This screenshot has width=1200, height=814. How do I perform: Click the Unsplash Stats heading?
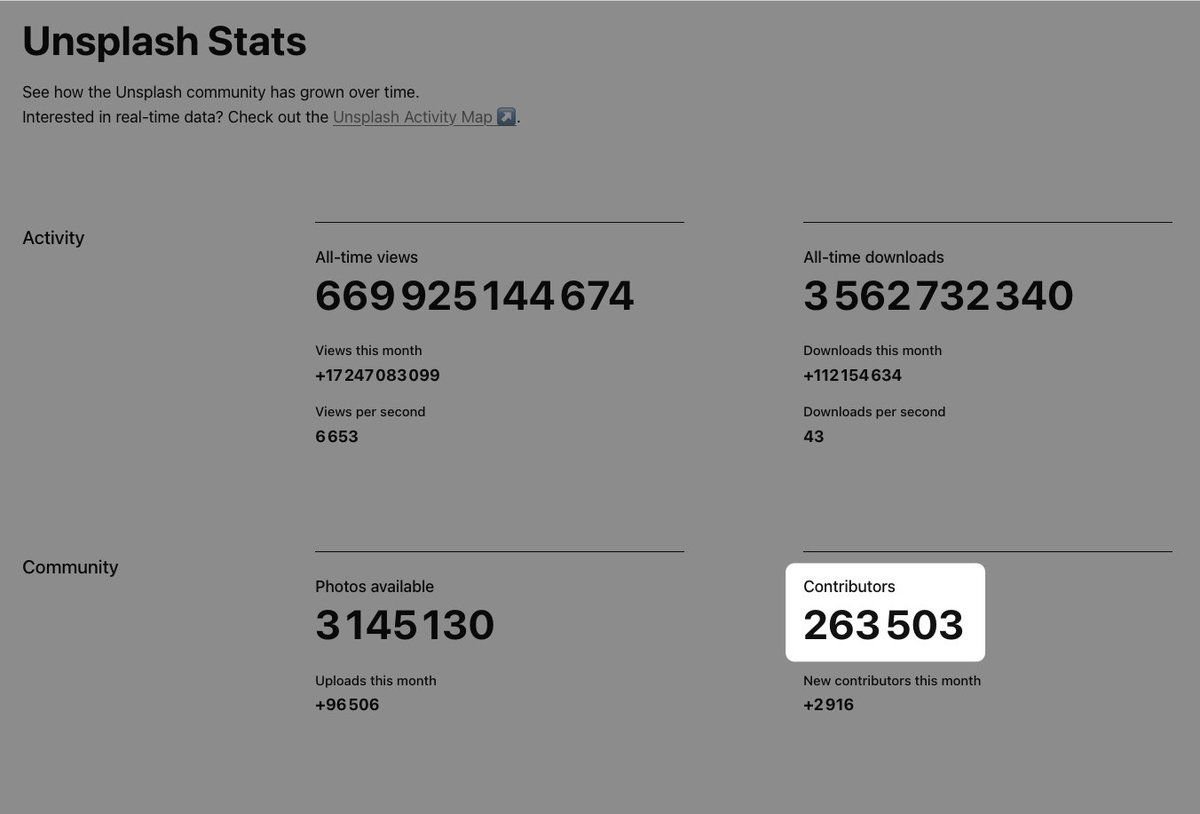coord(164,42)
